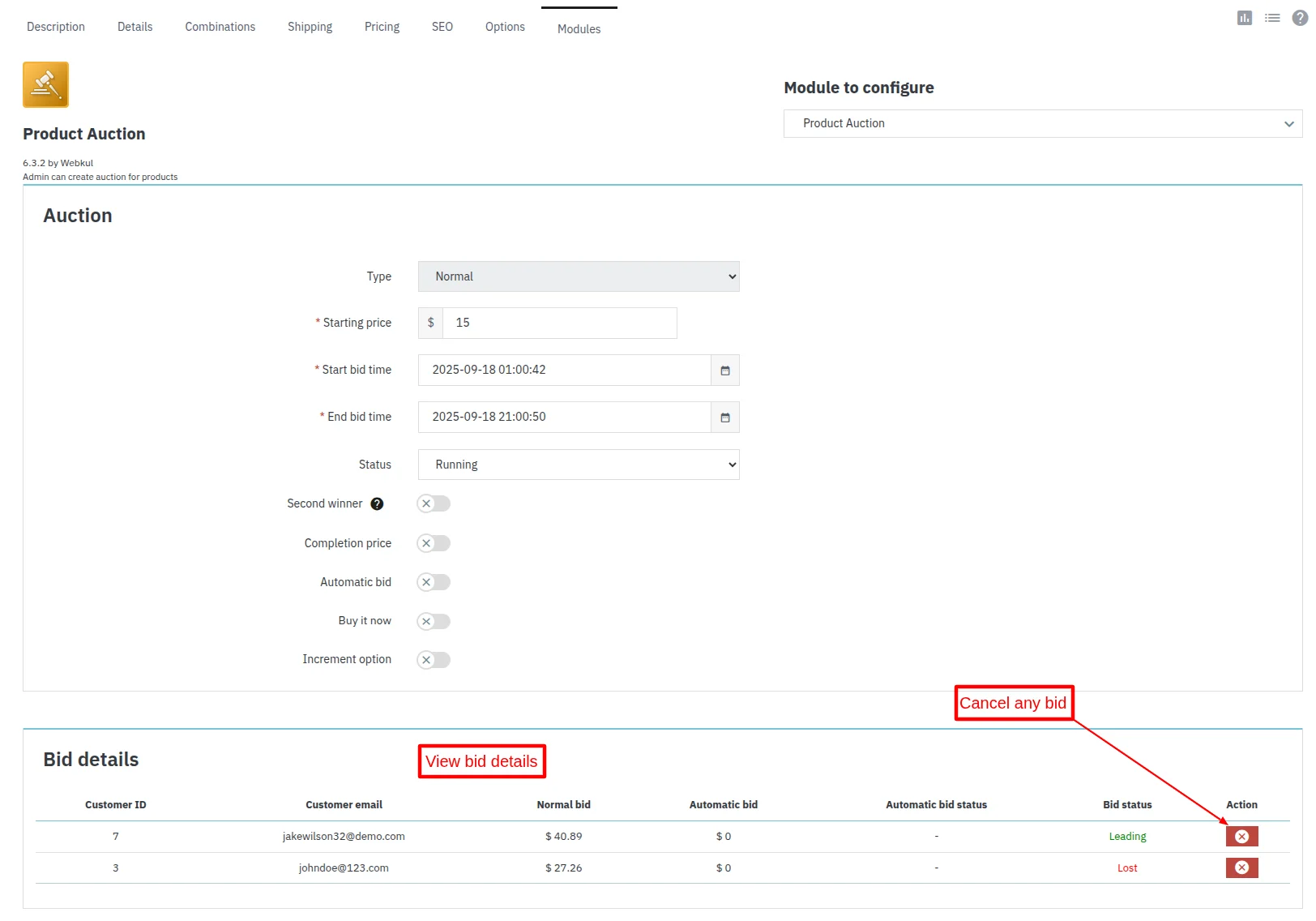Open the Start bid time calendar picker
This screenshot has height=921, width=1316.
725,370
